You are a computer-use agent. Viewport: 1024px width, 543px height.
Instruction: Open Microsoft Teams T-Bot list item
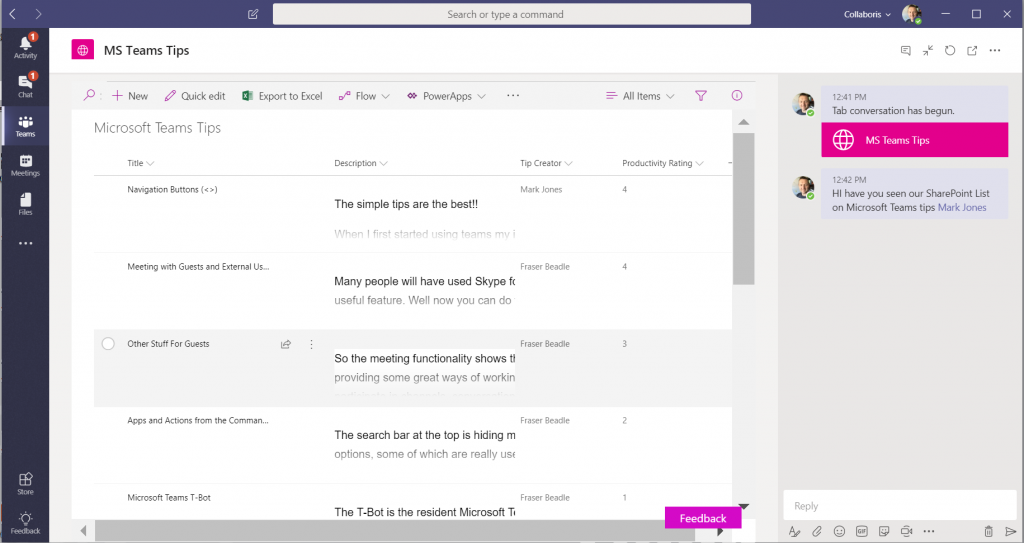coord(169,497)
